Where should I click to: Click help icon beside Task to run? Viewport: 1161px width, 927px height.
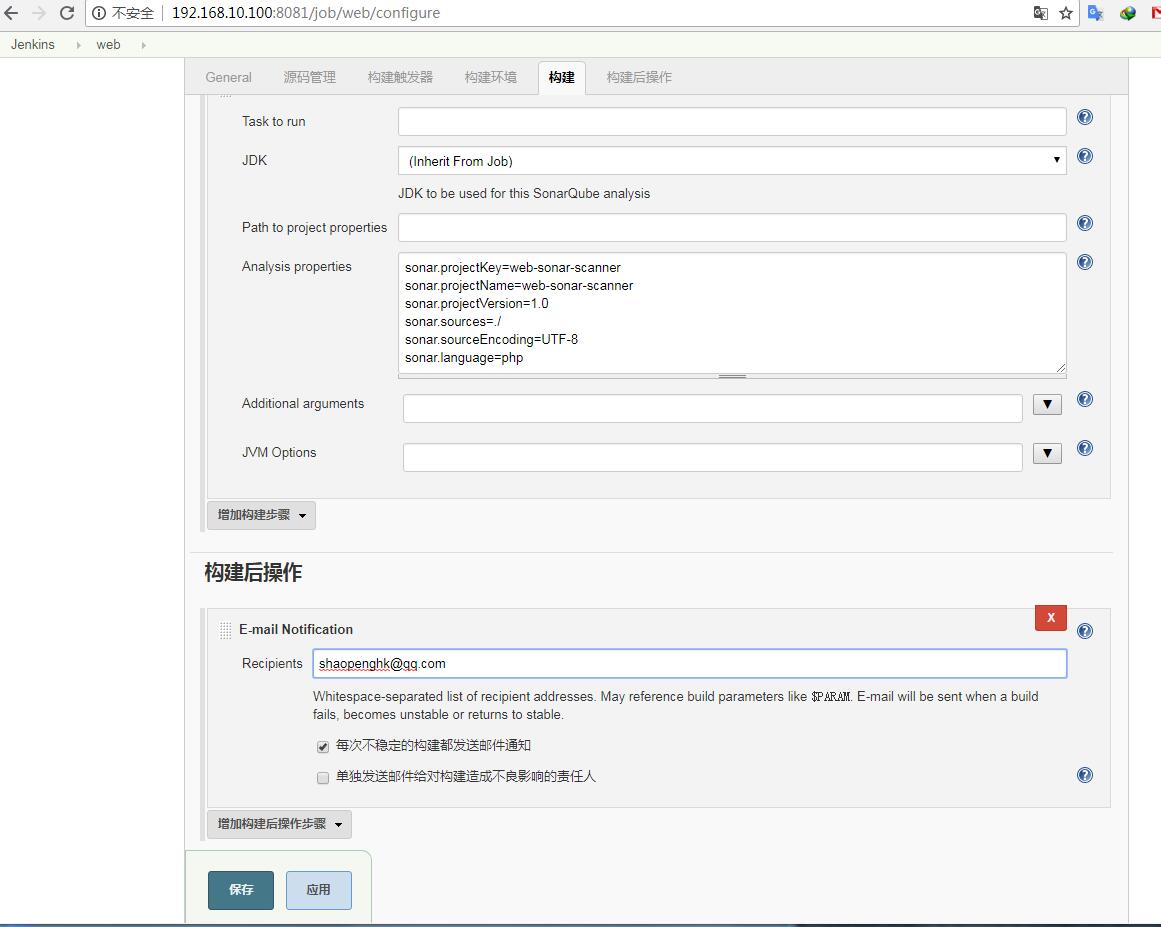click(1084, 118)
